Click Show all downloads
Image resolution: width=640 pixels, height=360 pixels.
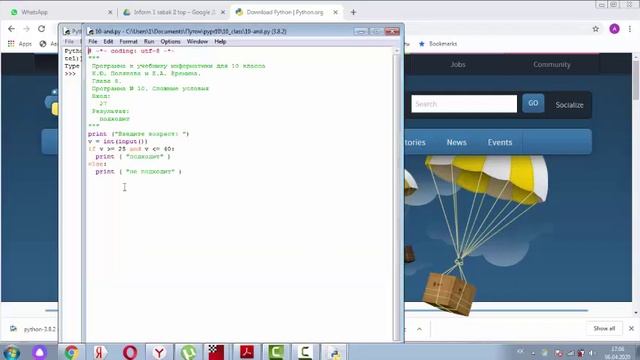(x=604, y=329)
